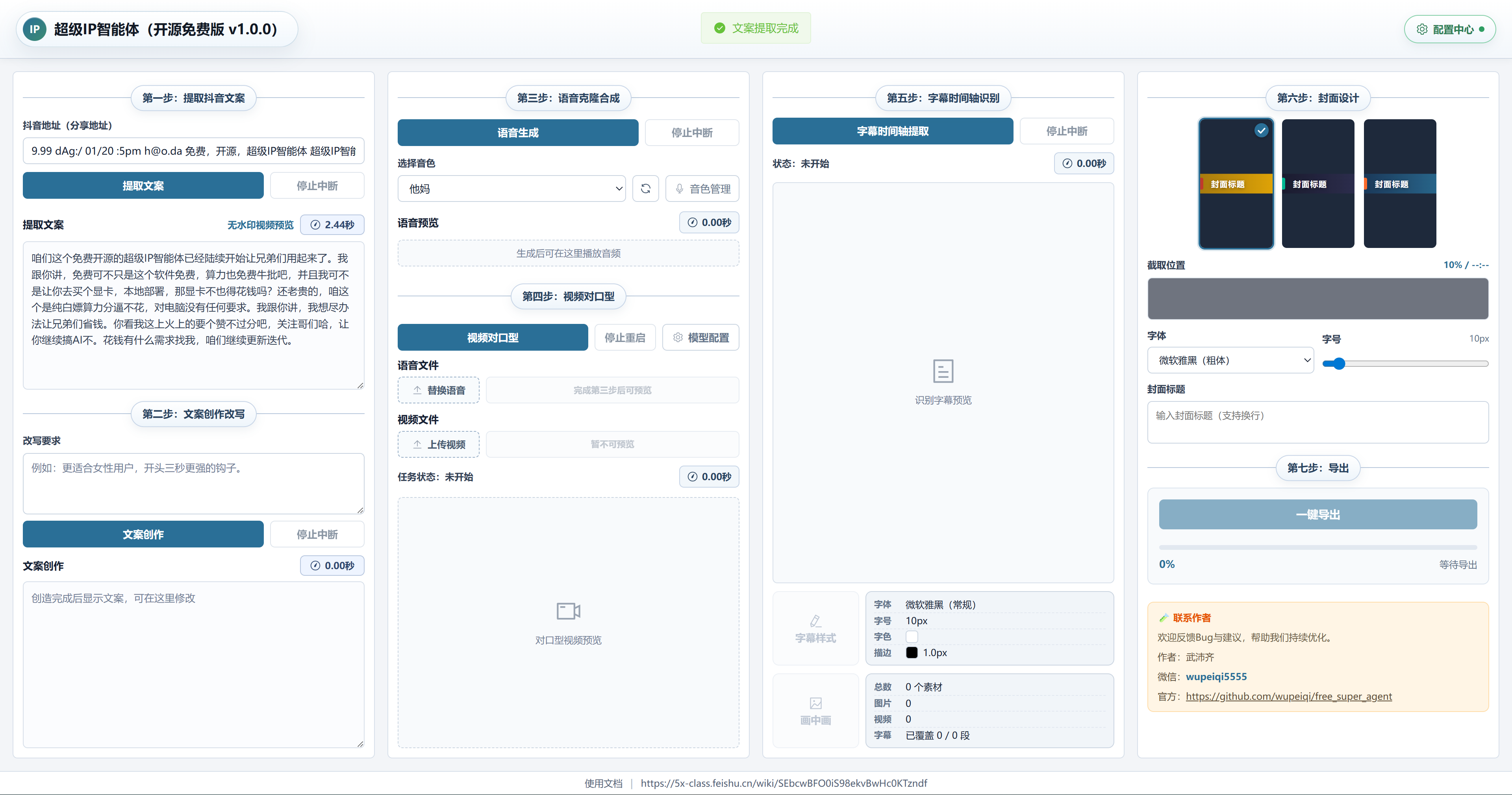This screenshot has height=795, width=1512.
Task: Focus the 抖音地址 input field
Action: pos(193,151)
